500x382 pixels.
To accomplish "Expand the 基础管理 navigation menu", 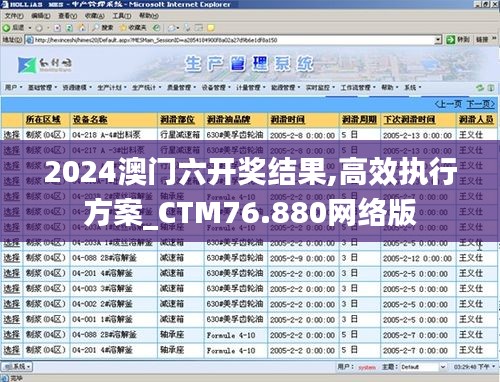I will click(42, 88).
